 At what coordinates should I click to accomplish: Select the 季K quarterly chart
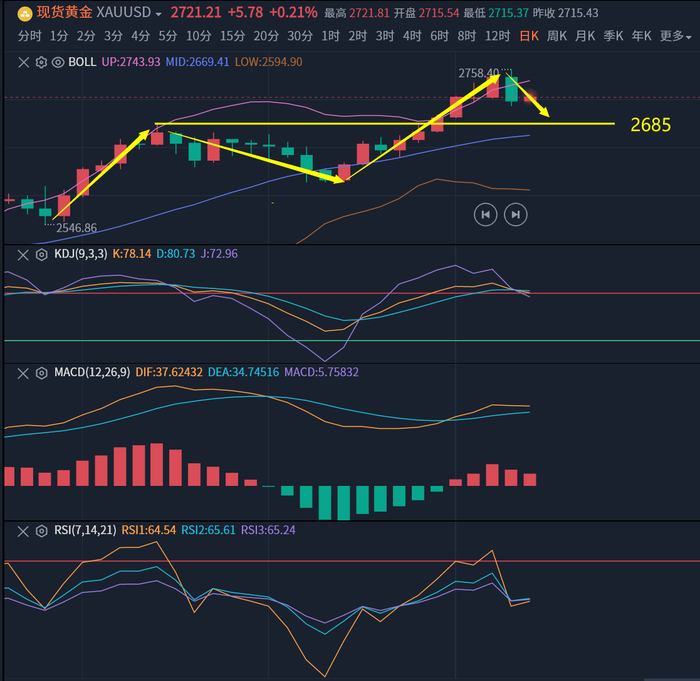click(613, 36)
